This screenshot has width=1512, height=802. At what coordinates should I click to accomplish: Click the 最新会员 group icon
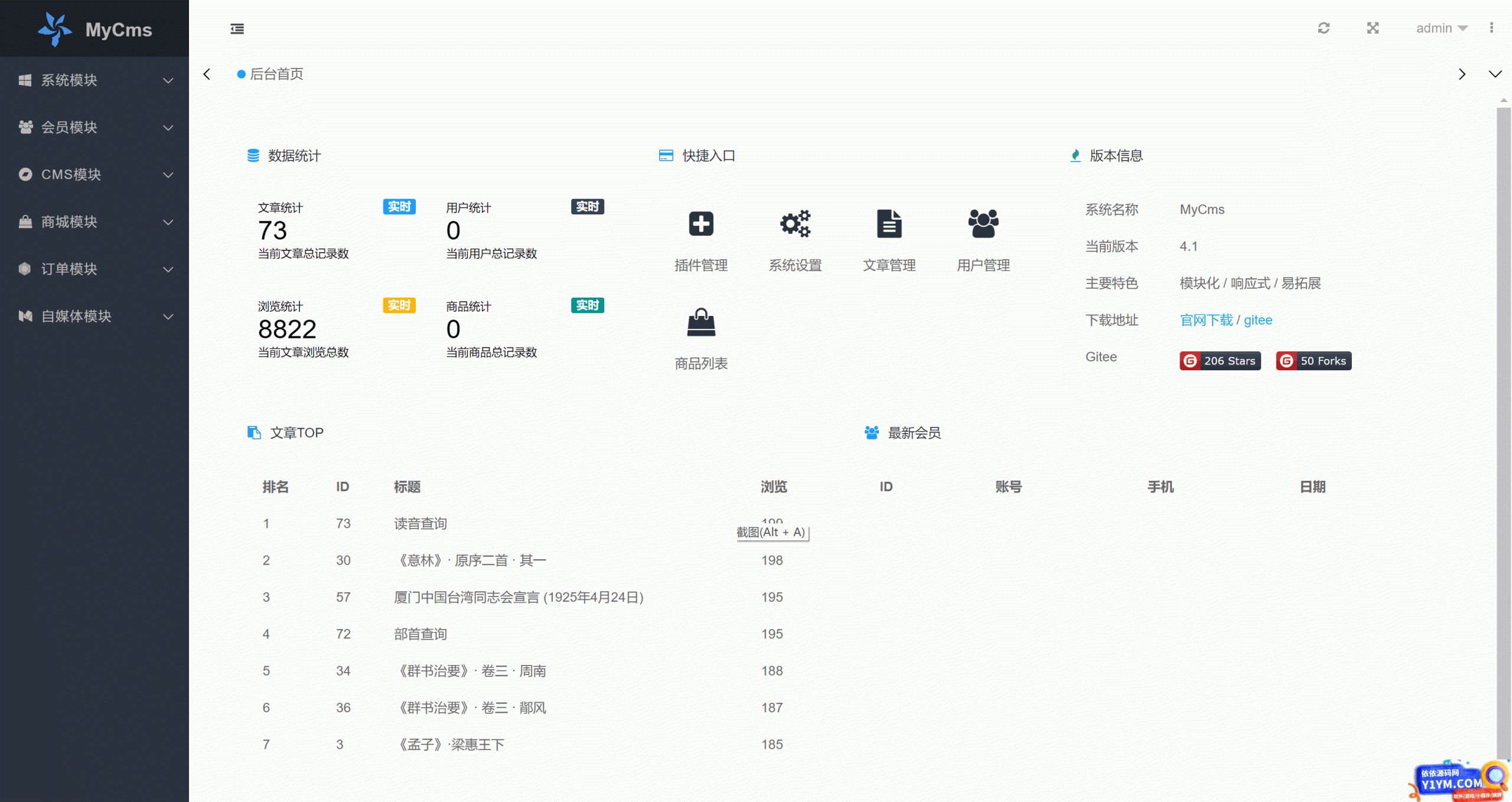coord(872,432)
